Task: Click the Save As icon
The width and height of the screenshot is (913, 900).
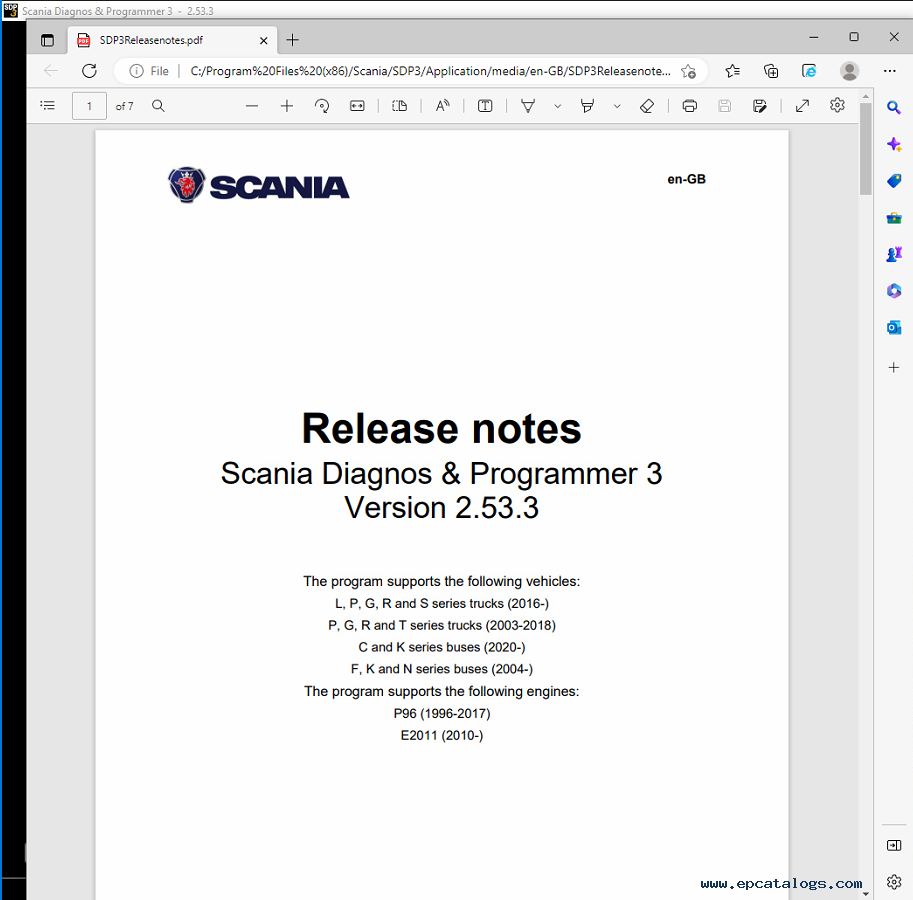Action: point(759,106)
